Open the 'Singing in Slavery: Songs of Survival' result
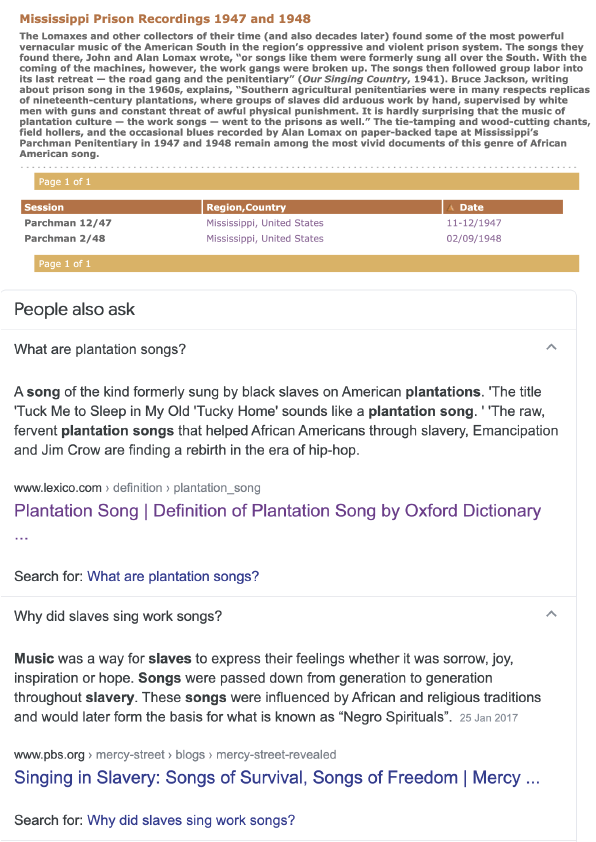This screenshot has height=842, width=596. (x=277, y=778)
